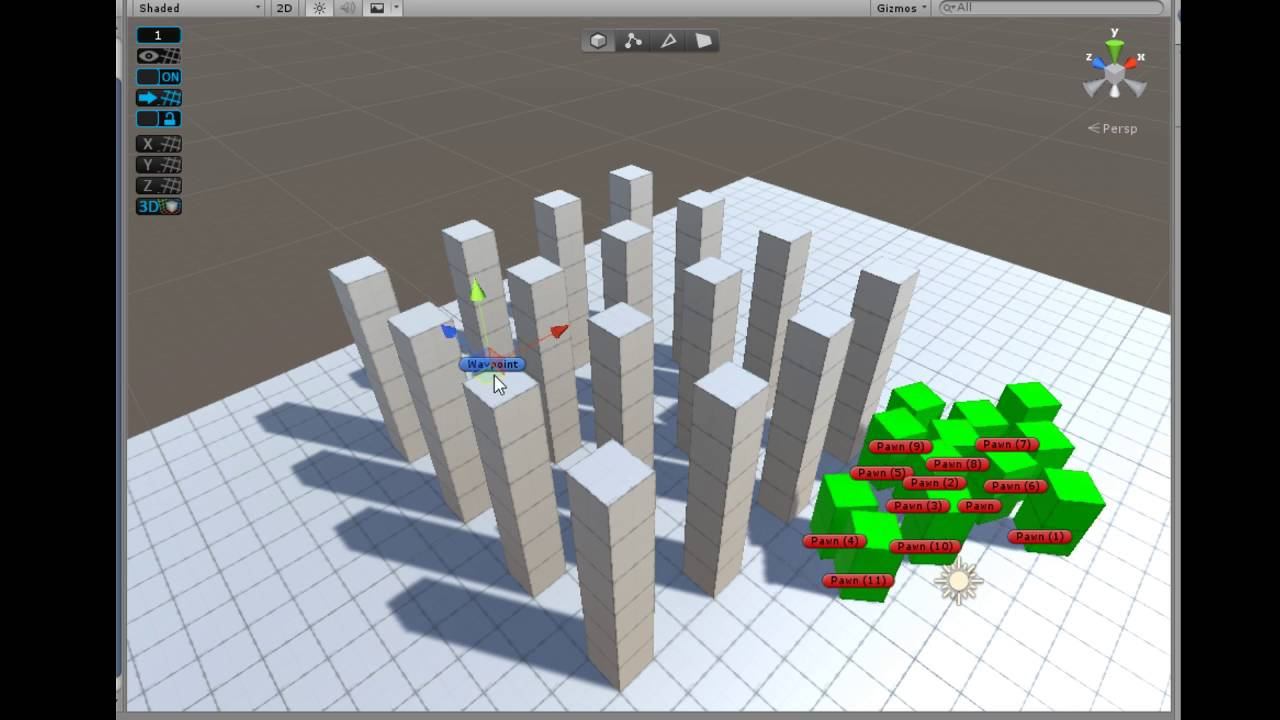Toggle ProGrids grid visibility eye icon

coord(158,56)
